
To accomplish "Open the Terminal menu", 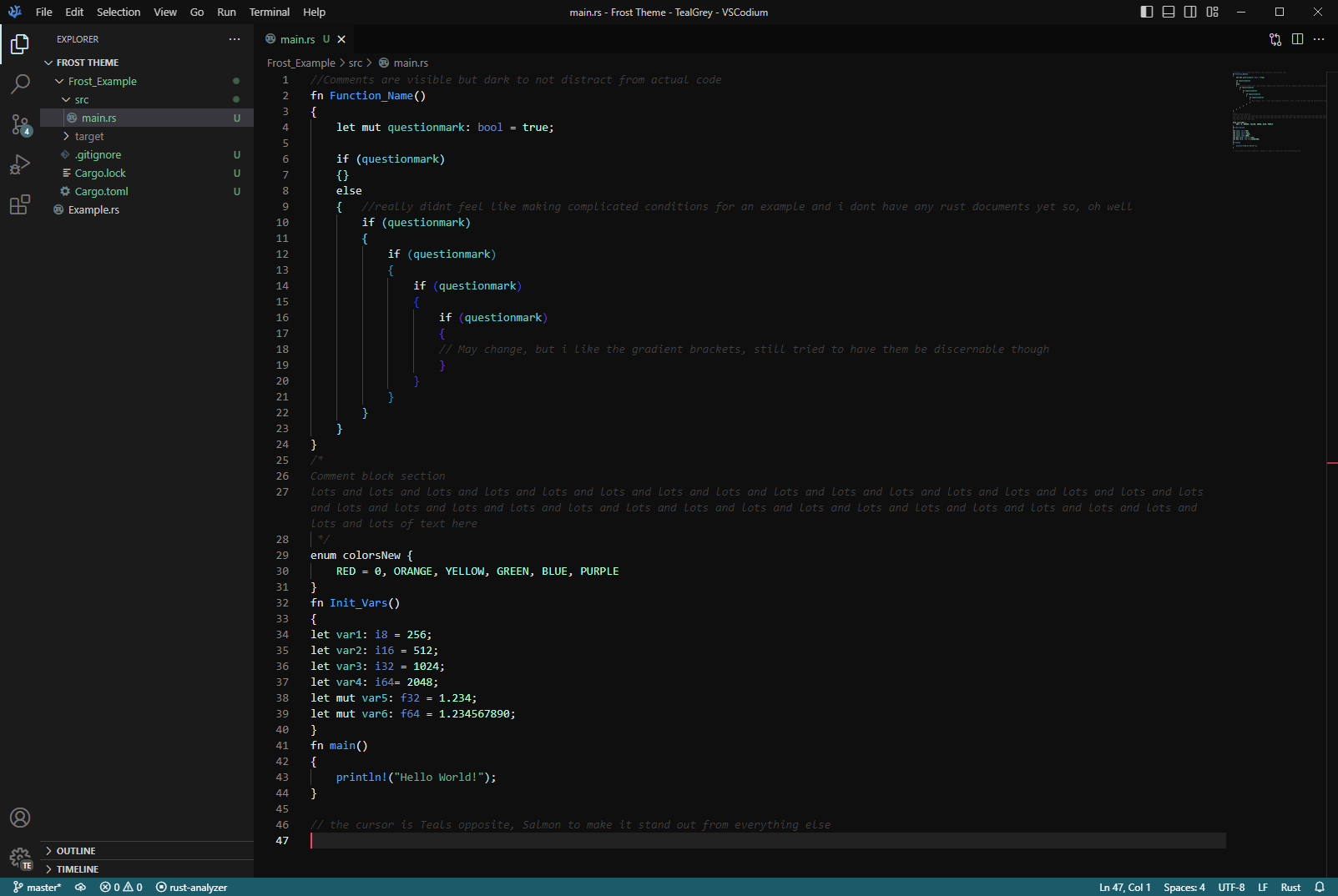I will pyautogui.click(x=269, y=12).
